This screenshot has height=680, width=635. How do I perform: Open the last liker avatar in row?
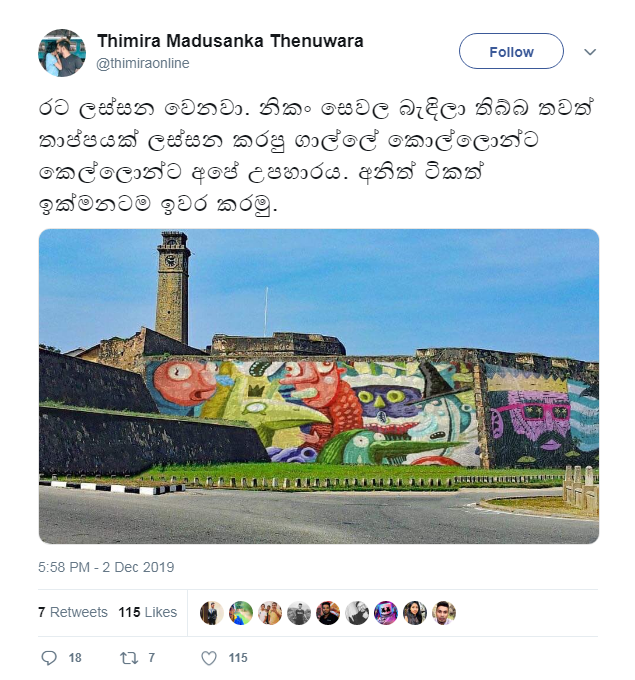444,613
